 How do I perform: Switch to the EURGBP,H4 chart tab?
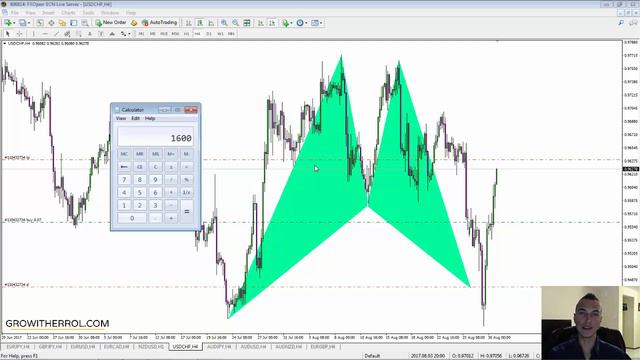(x=323, y=347)
